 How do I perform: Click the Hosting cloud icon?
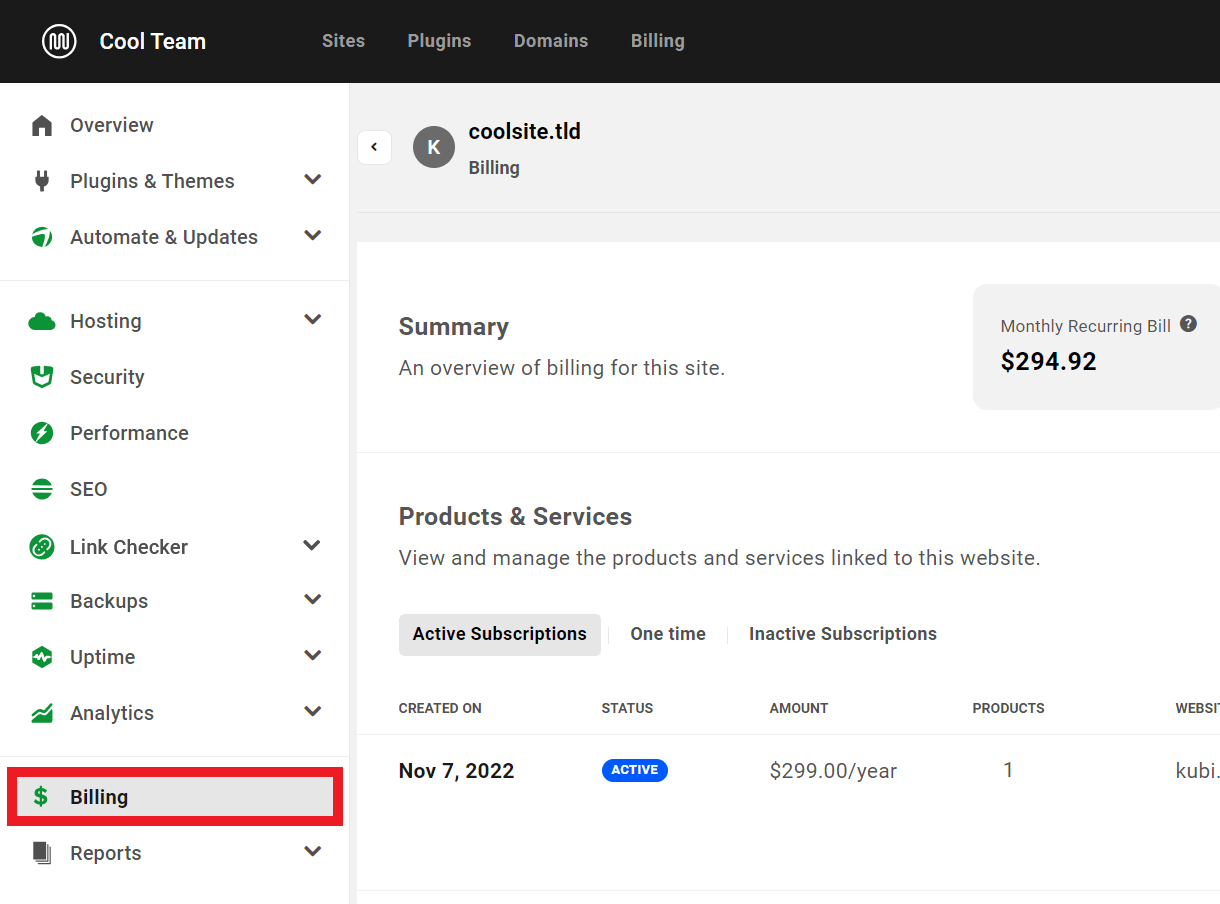pos(41,321)
